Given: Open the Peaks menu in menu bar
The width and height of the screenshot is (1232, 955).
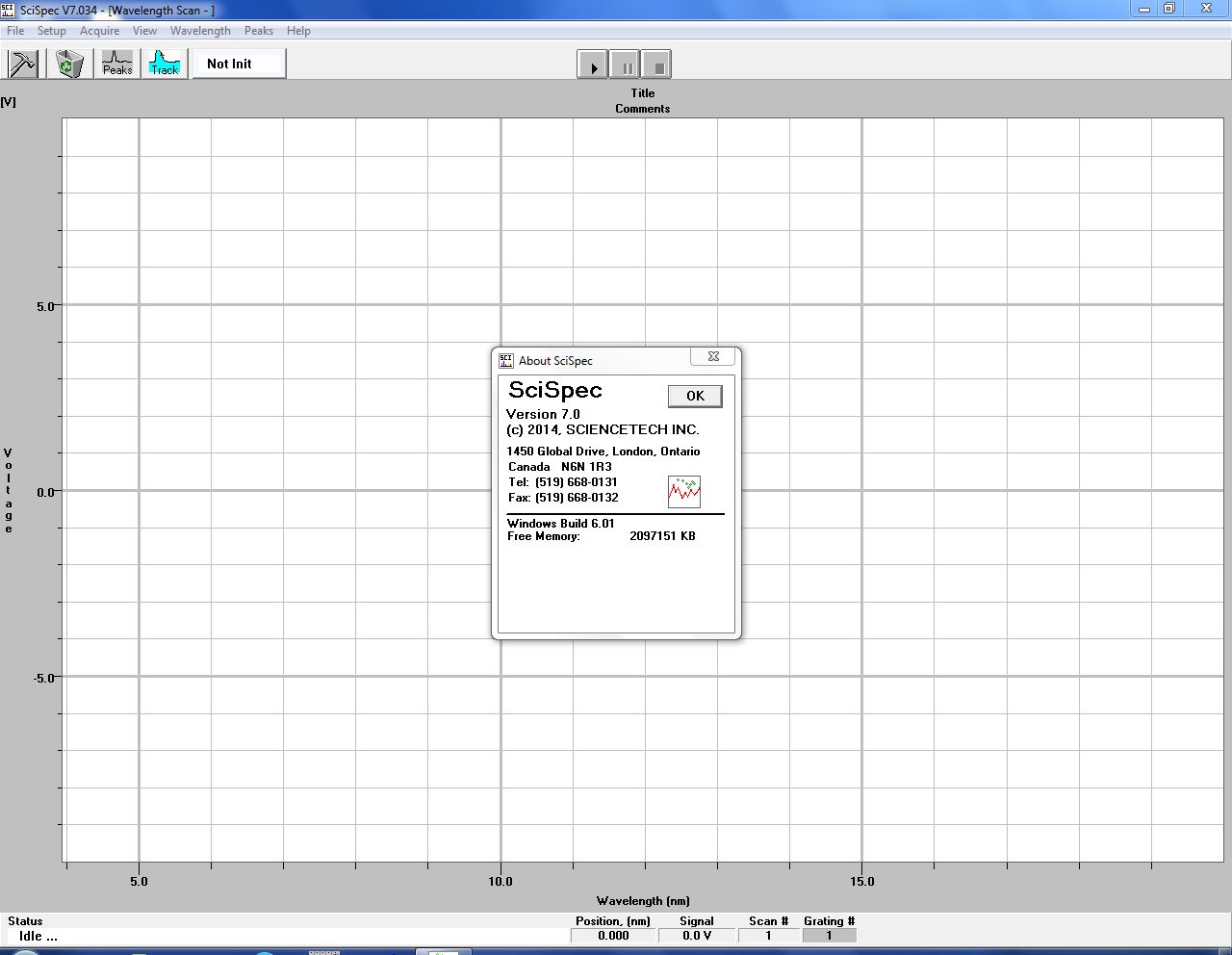Looking at the screenshot, I should pyautogui.click(x=258, y=31).
